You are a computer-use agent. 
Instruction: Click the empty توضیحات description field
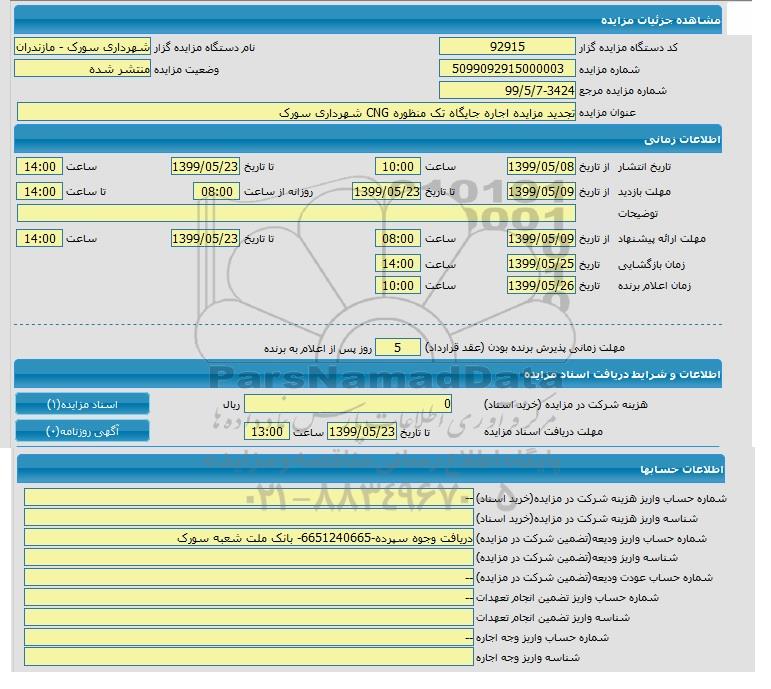click(296, 213)
